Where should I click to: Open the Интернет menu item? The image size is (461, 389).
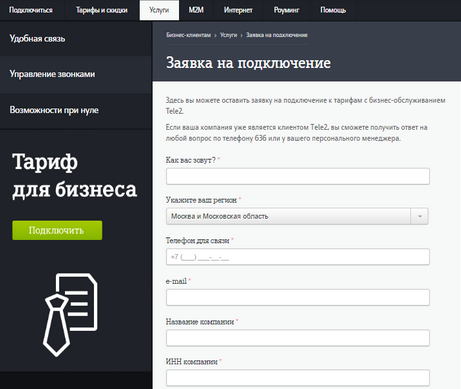(x=238, y=10)
